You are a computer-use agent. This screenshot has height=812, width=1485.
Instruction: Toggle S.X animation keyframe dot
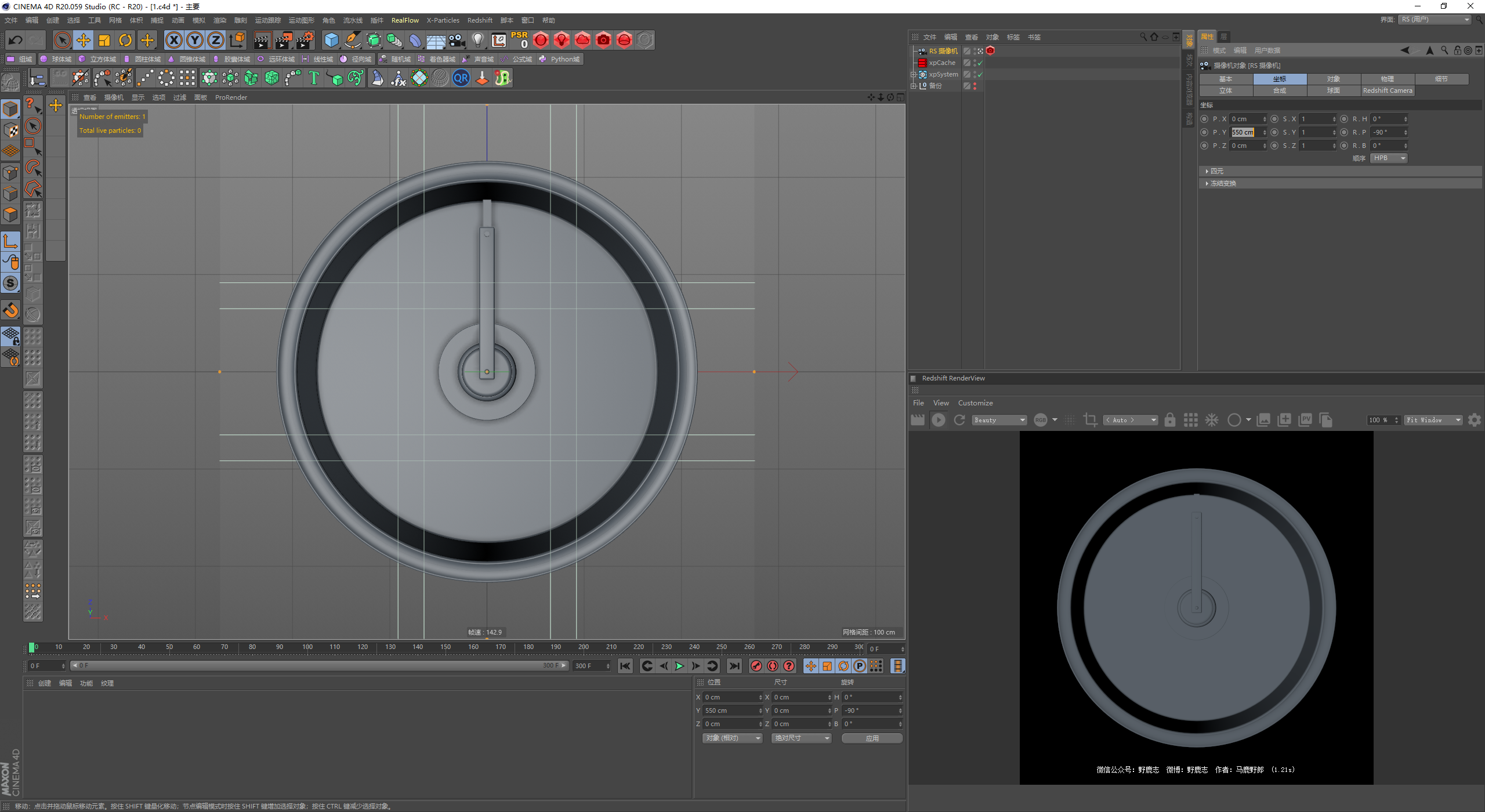click(1274, 119)
